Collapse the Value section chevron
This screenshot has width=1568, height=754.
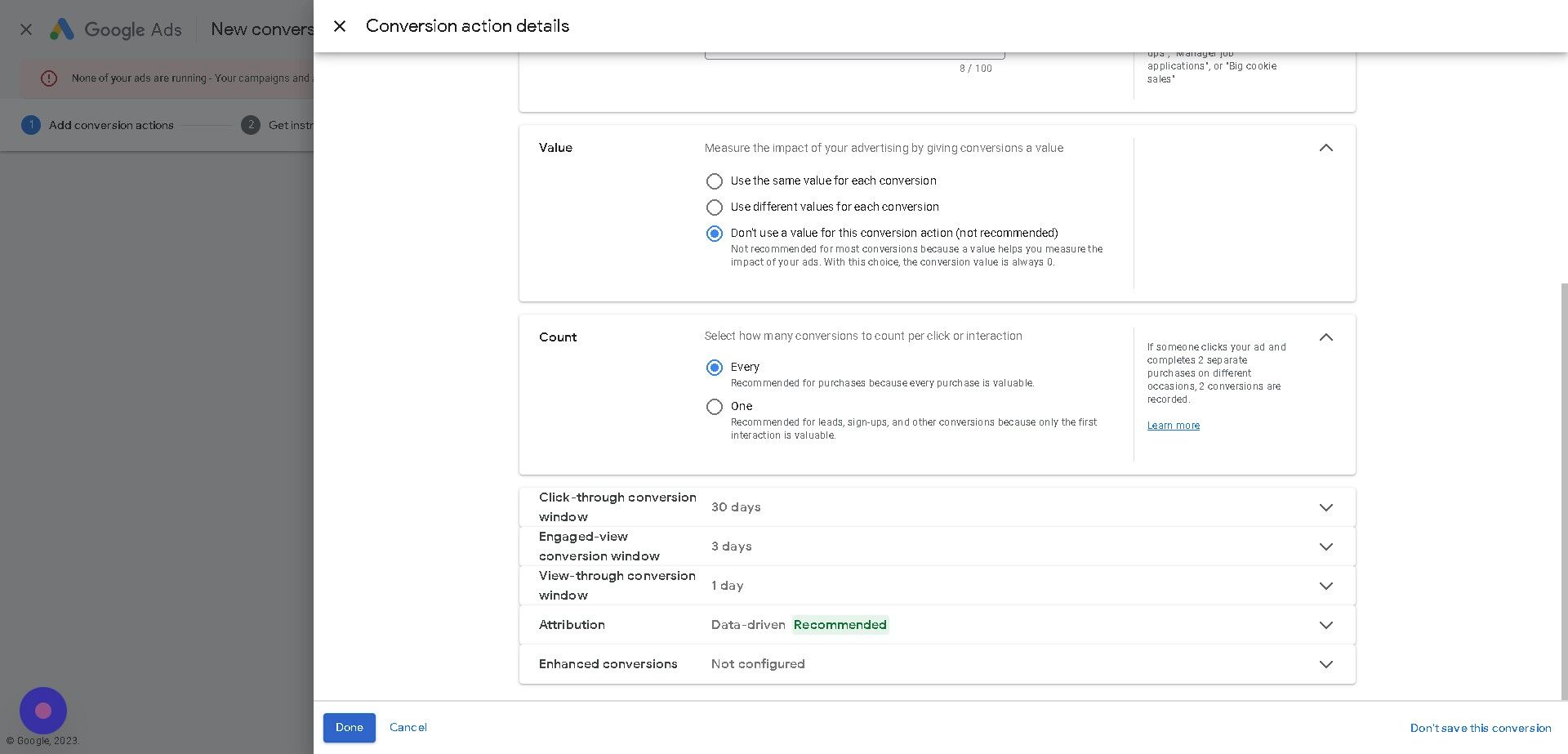(x=1325, y=148)
